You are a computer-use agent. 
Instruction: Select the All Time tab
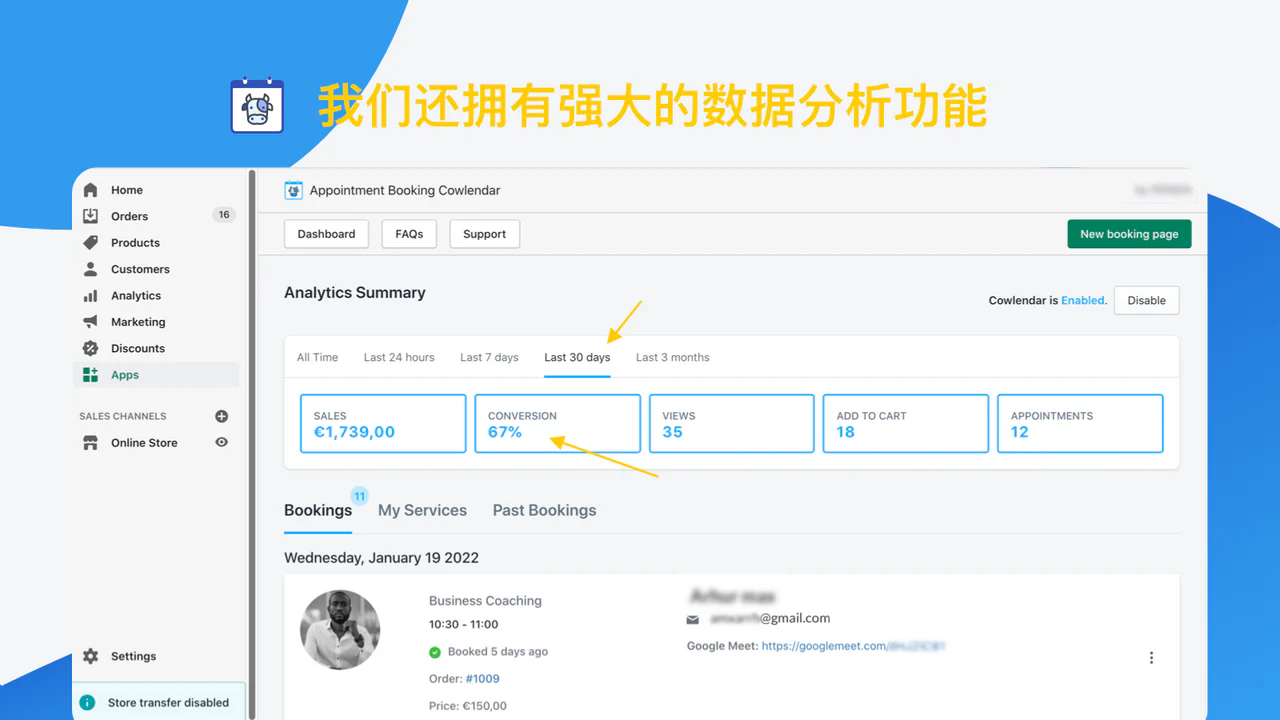[x=318, y=357]
